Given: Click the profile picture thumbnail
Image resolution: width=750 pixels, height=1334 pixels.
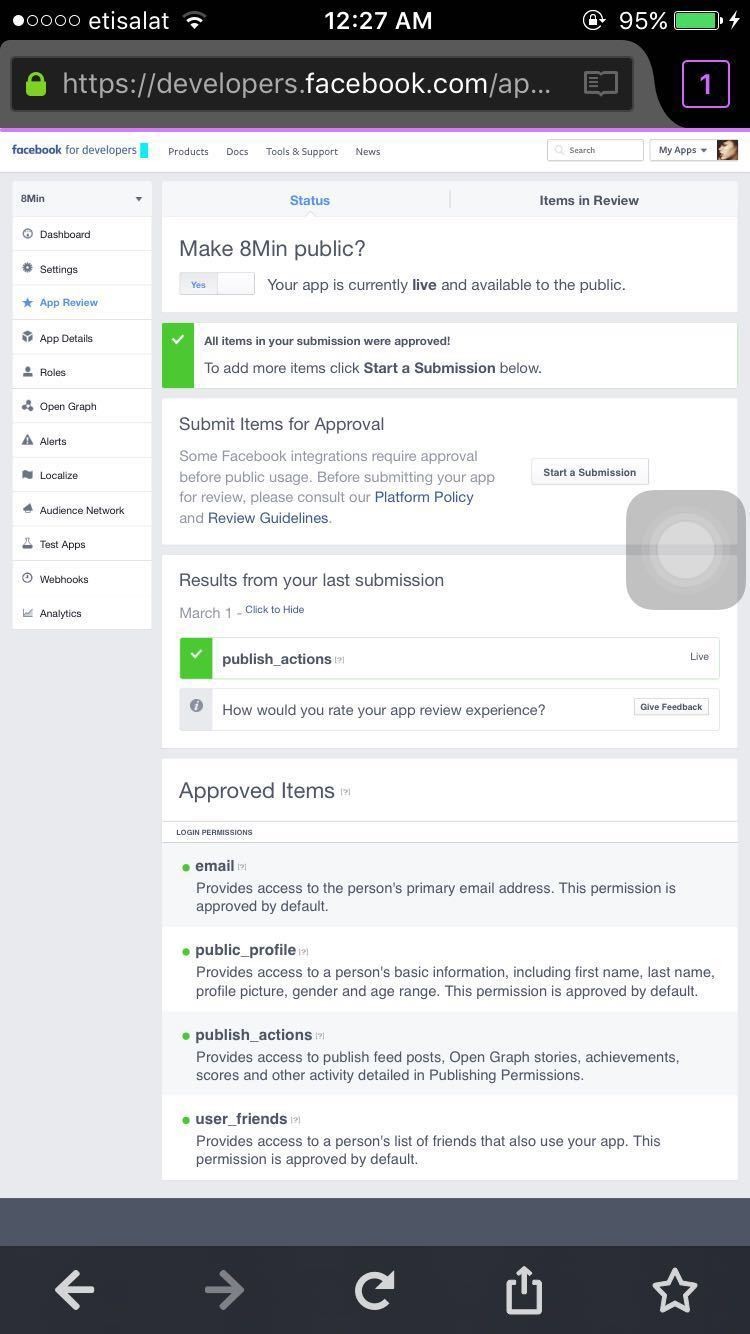Looking at the screenshot, I should point(727,150).
